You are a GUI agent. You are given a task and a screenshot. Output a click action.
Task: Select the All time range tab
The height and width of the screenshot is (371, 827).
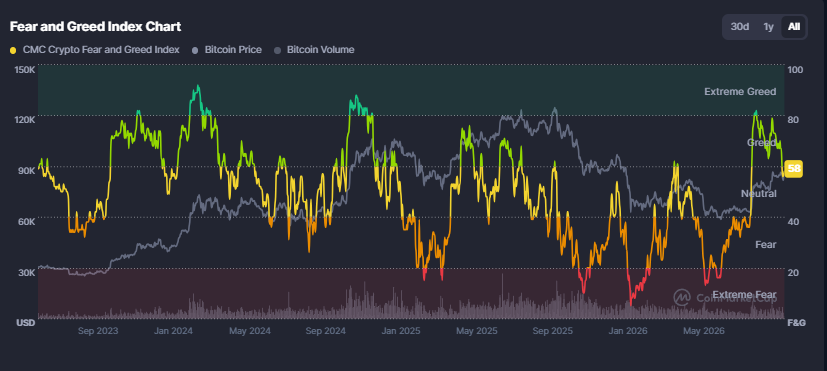(794, 27)
